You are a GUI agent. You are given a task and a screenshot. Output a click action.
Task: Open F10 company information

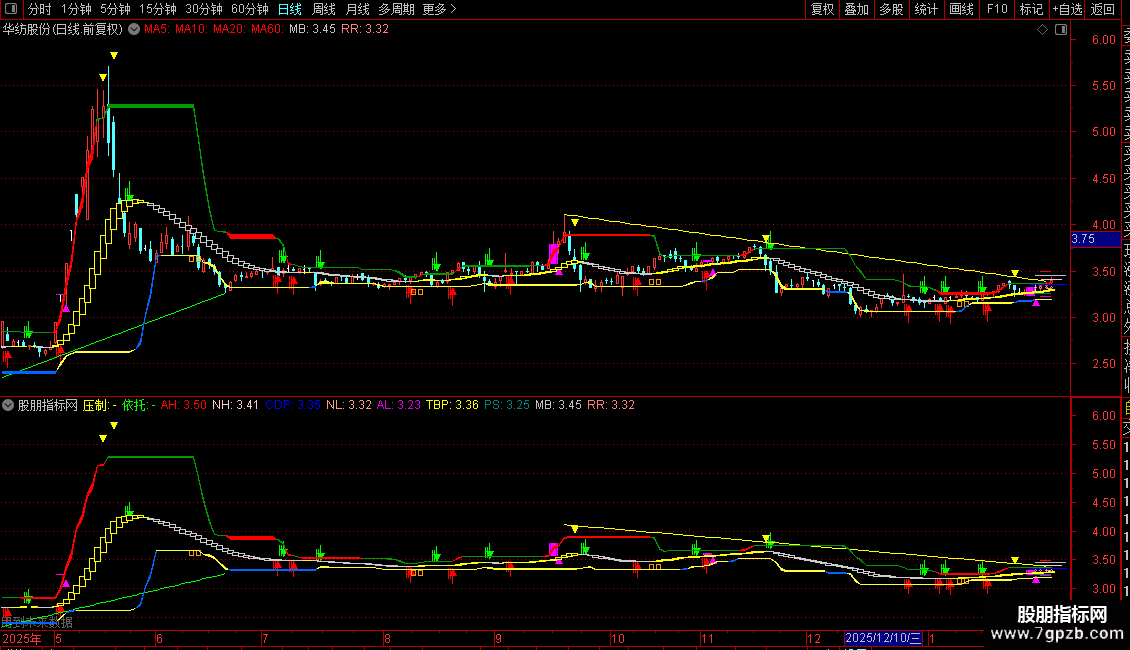(997, 9)
